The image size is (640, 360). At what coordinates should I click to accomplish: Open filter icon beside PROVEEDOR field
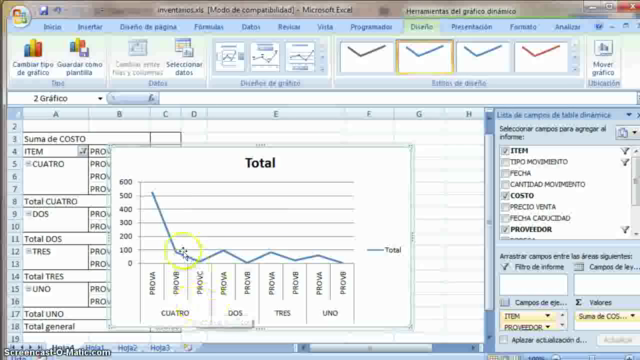[x=625, y=230]
